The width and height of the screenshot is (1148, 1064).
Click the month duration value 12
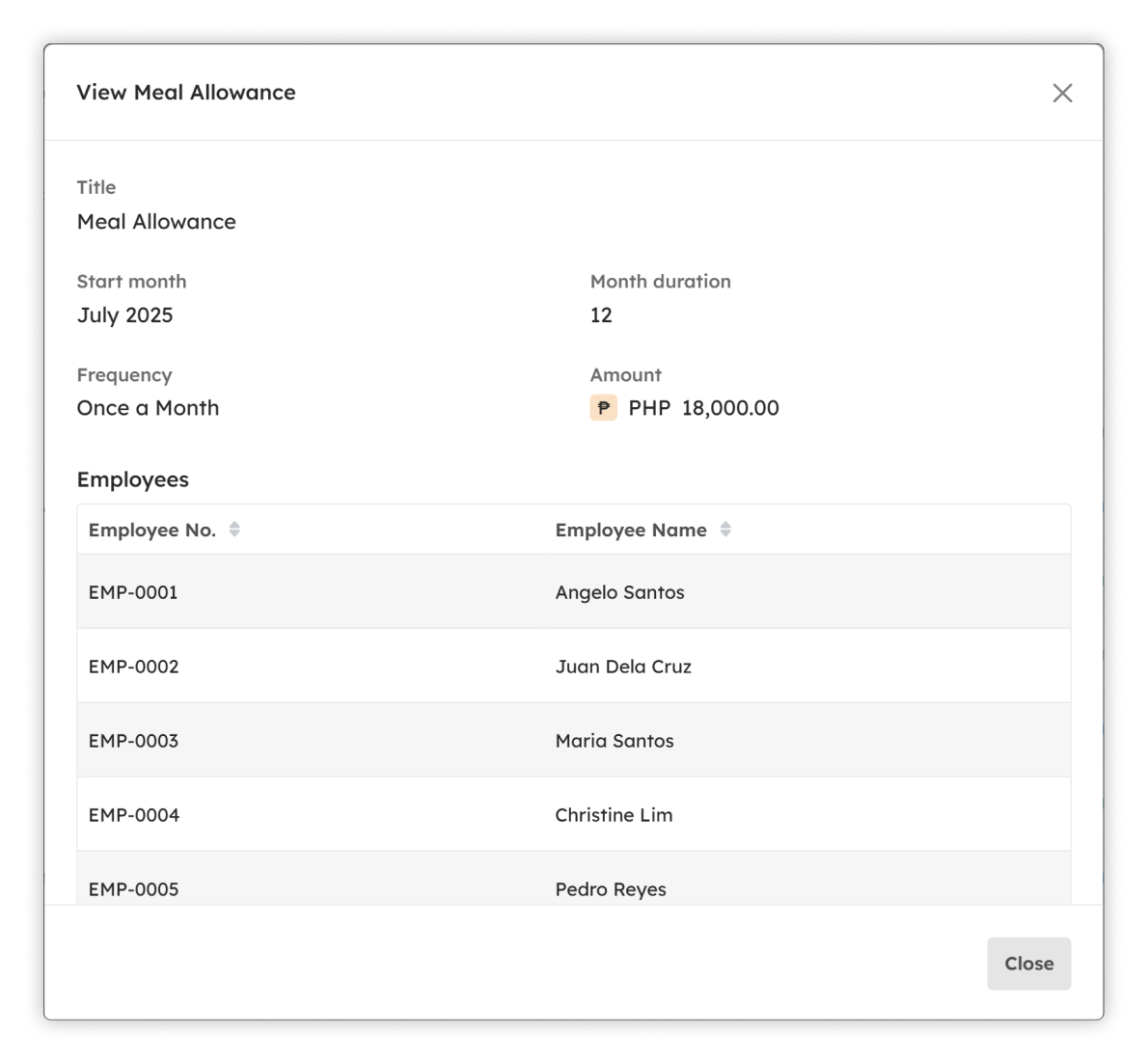click(601, 314)
